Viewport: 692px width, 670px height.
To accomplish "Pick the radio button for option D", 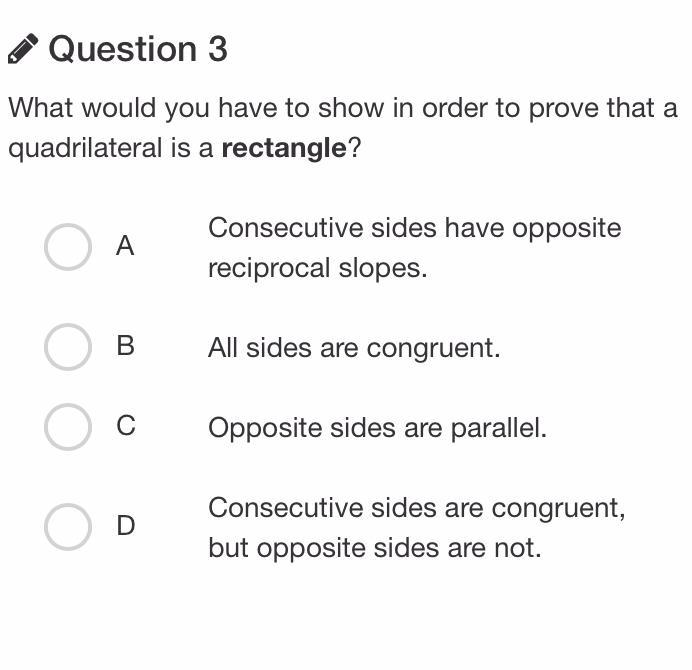I will [x=68, y=526].
